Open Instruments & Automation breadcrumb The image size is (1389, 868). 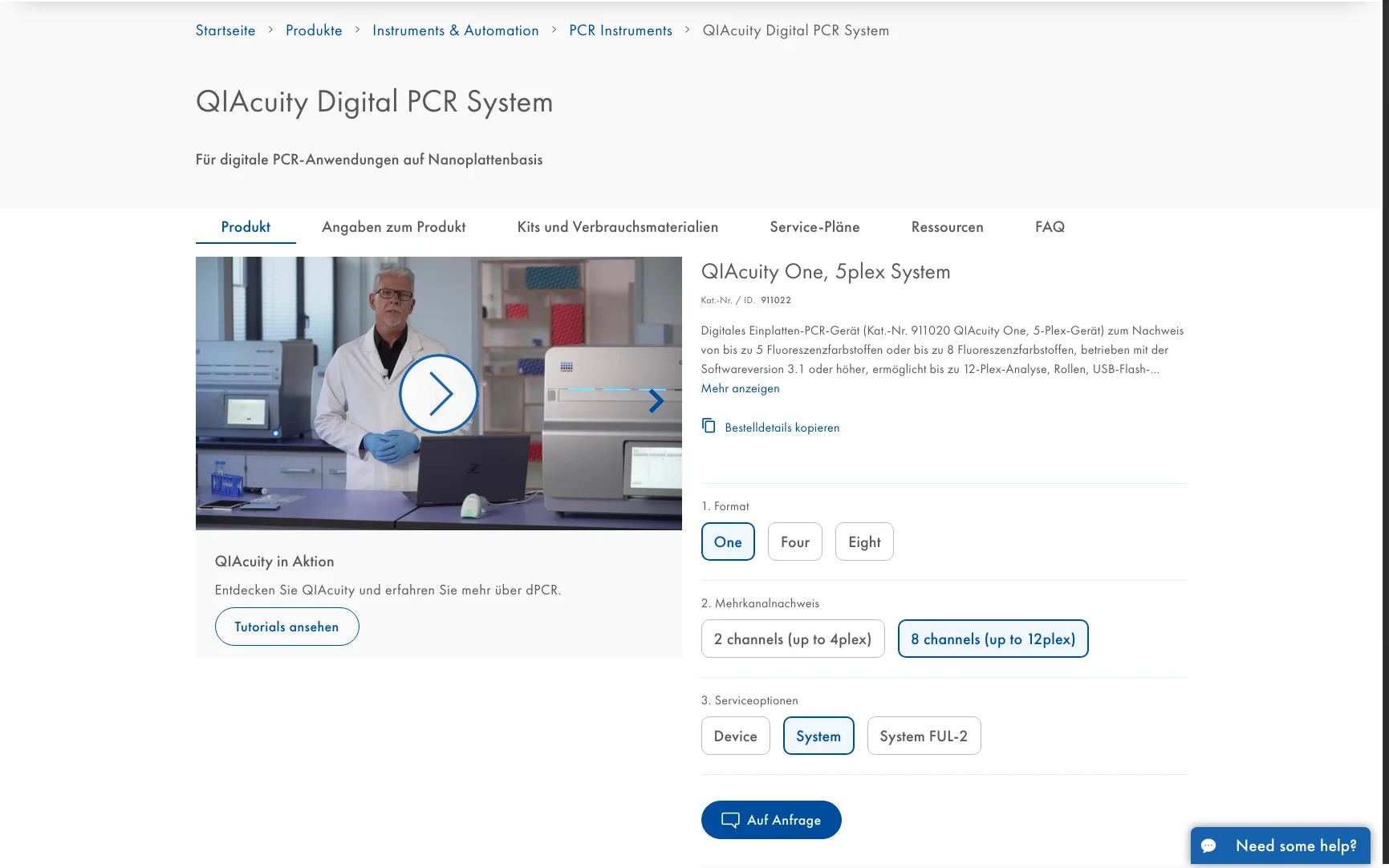(456, 30)
